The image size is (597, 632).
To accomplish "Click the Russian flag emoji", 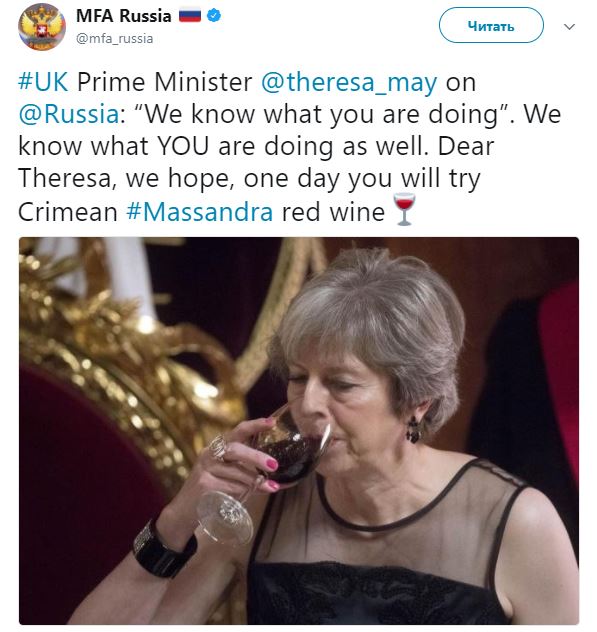I will pyautogui.click(x=190, y=16).
